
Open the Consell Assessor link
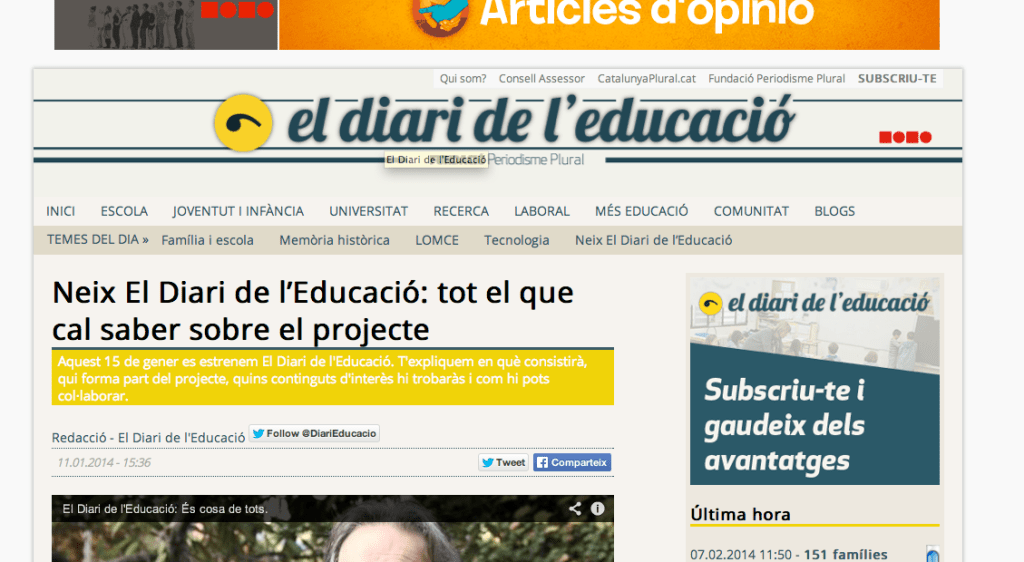point(541,78)
